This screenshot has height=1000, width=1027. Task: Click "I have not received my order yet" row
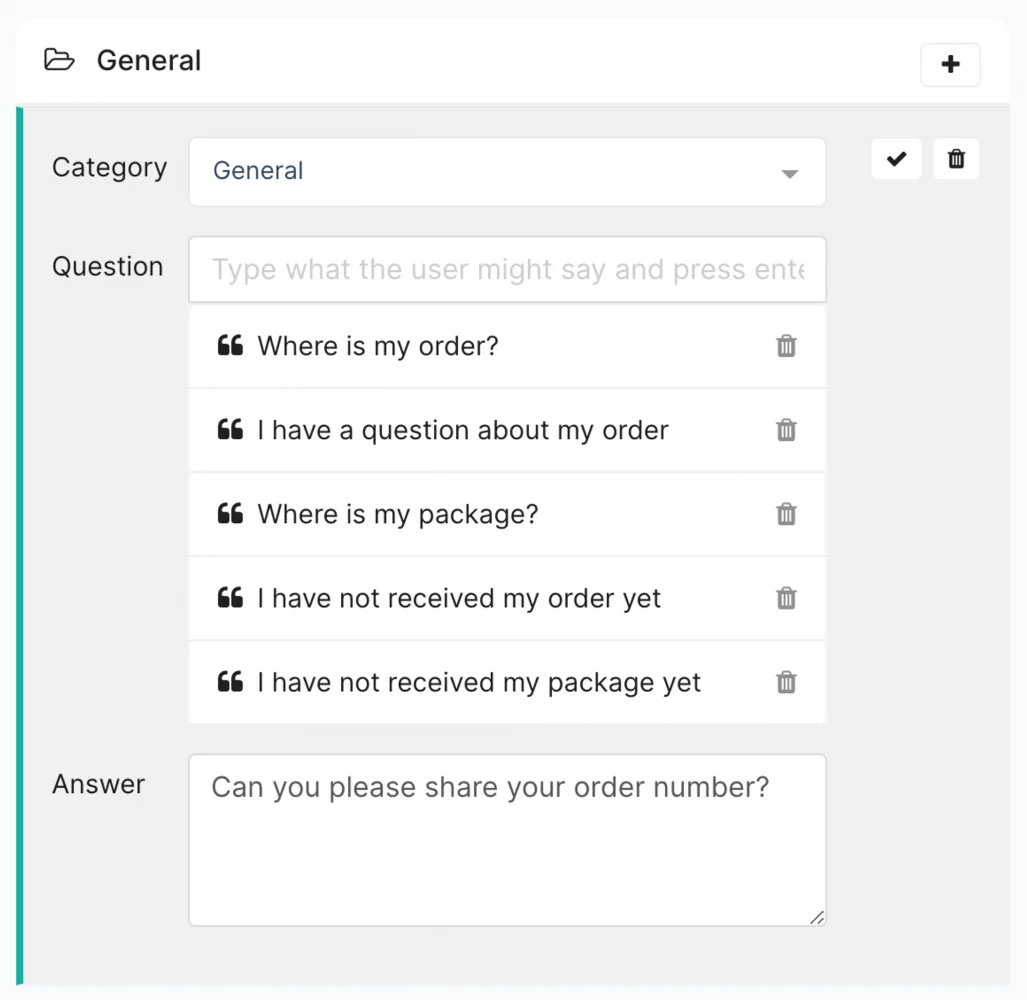tap(459, 598)
